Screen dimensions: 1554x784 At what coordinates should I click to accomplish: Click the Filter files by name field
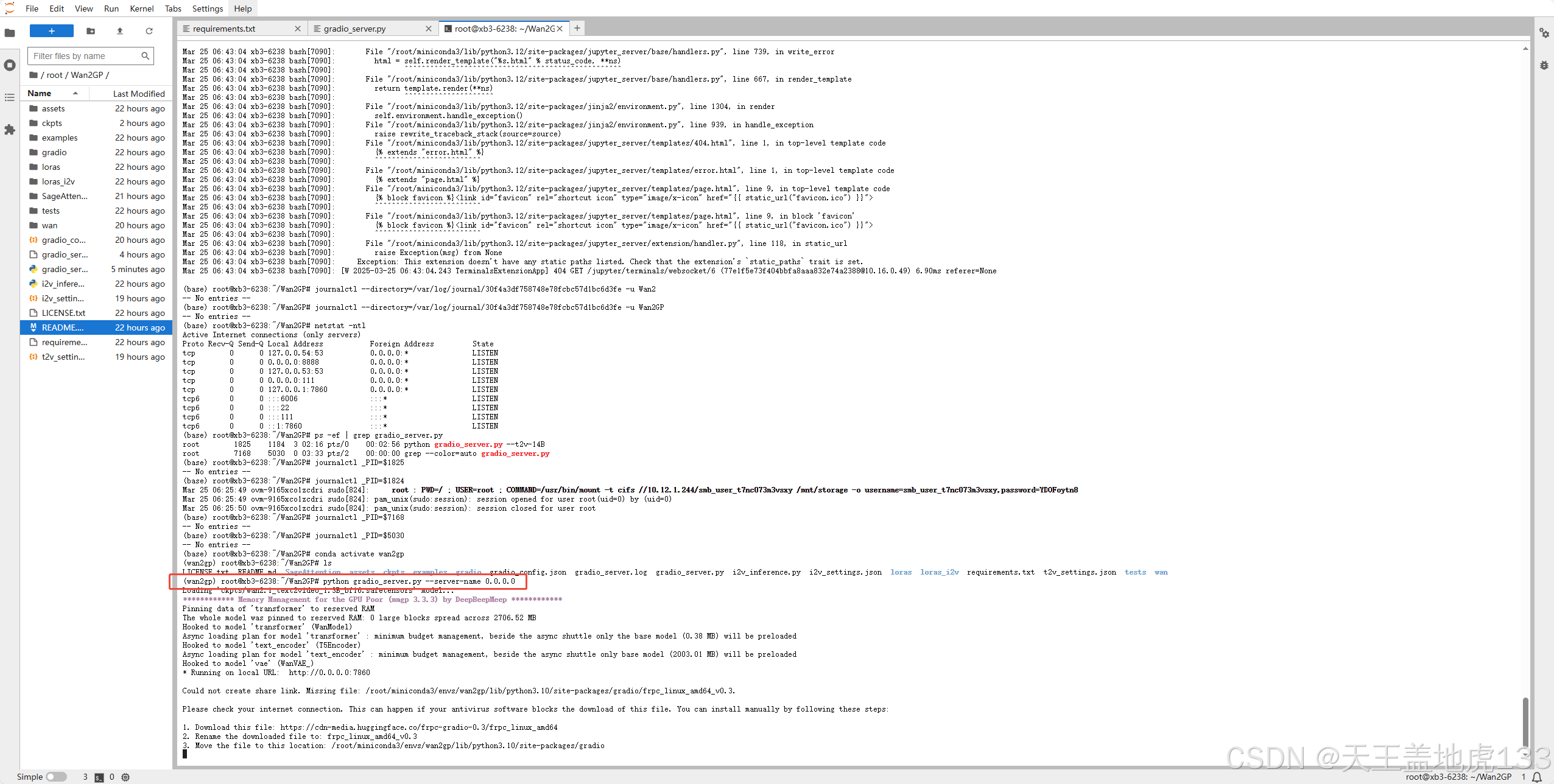pos(85,56)
